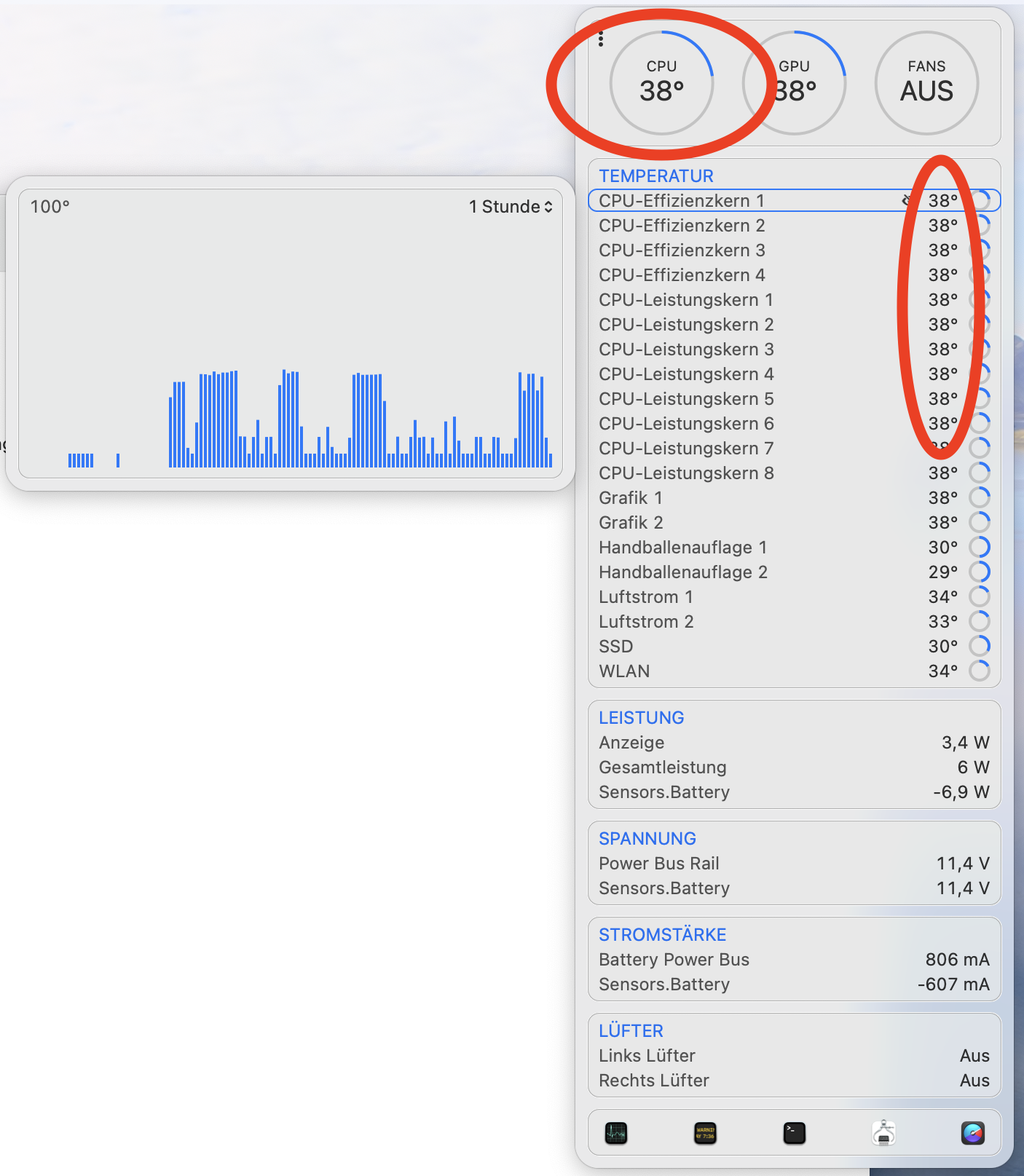Open the Console app shortcut icon

[x=705, y=1133]
